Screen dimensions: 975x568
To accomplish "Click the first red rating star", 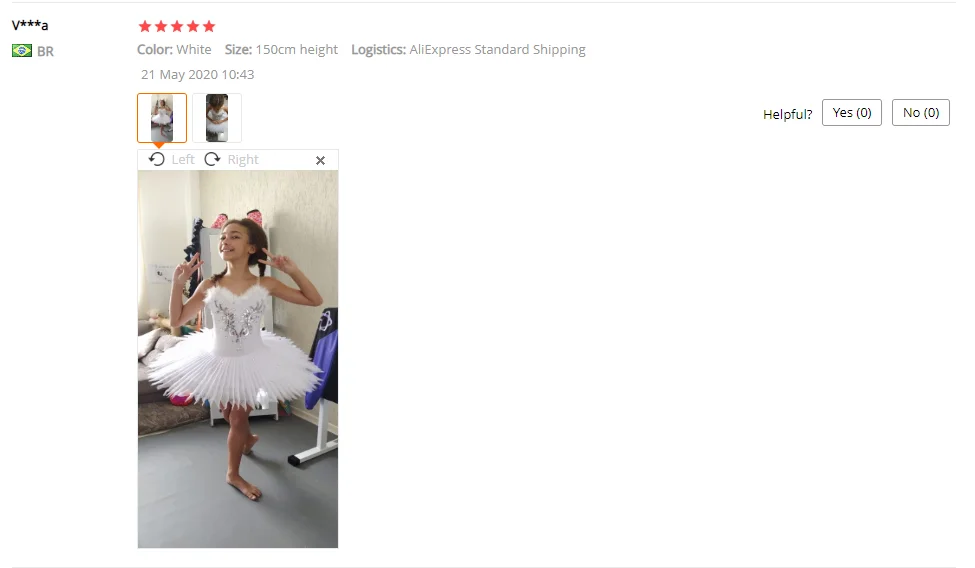I will 145,26.
